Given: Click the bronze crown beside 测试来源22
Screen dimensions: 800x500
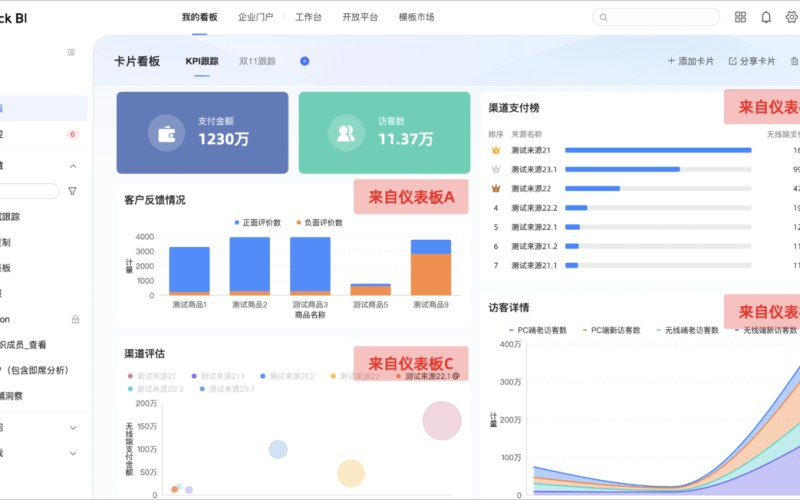Looking at the screenshot, I should [495, 188].
